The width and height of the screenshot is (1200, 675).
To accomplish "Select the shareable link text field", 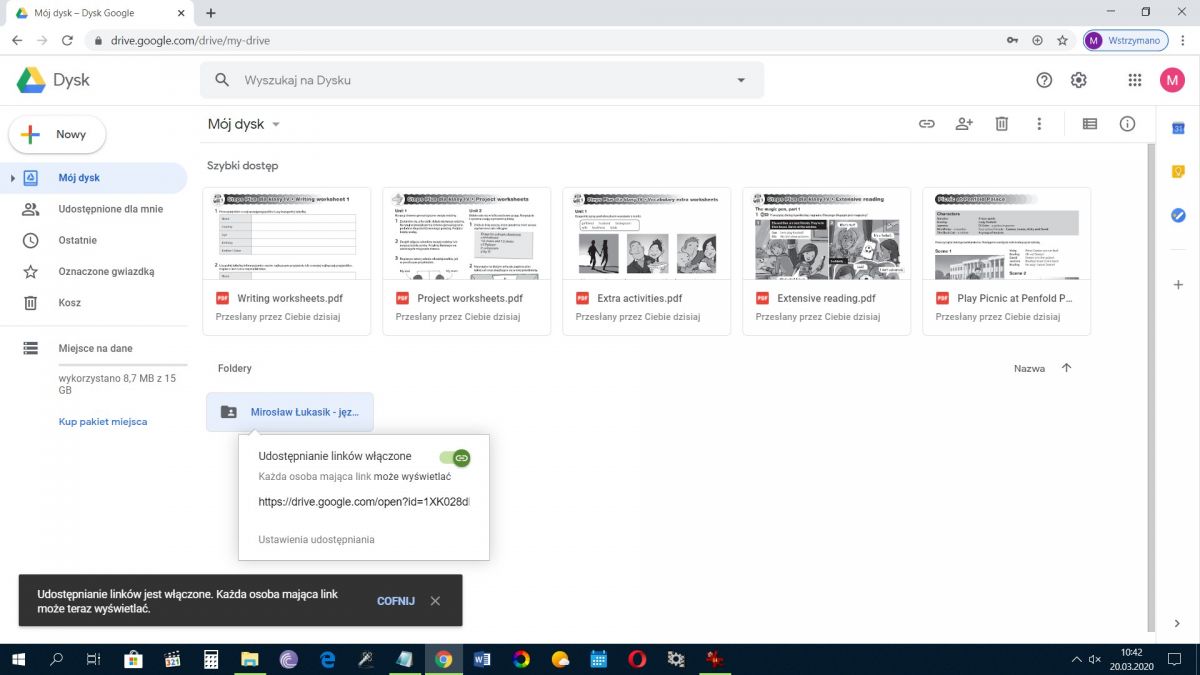I will [x=364, y=501].
